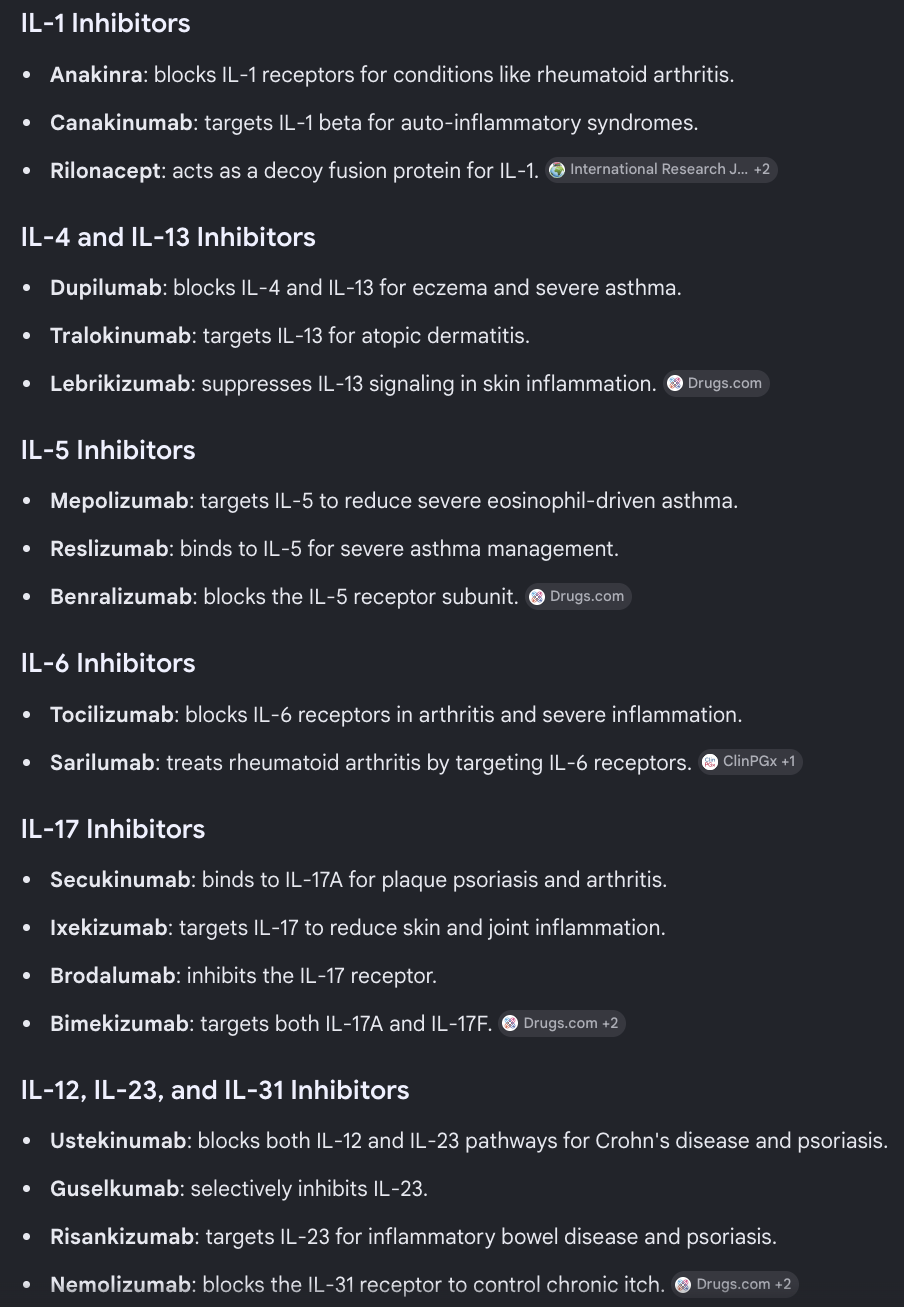The image size is (904, 1307).
Task: Open the Drugs.com +2 chip in IL-17 Inhibitors
Action: click(x=562, y=1023)
